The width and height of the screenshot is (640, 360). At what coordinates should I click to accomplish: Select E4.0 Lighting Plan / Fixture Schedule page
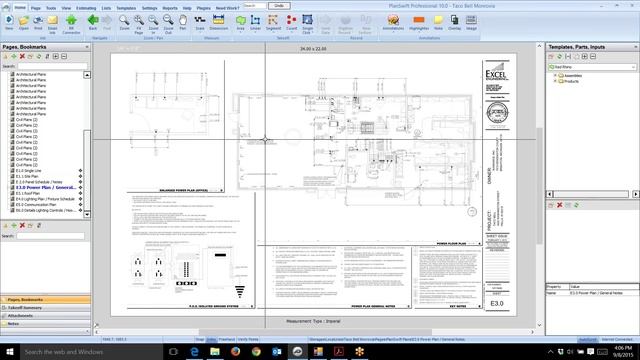point(45,199)
